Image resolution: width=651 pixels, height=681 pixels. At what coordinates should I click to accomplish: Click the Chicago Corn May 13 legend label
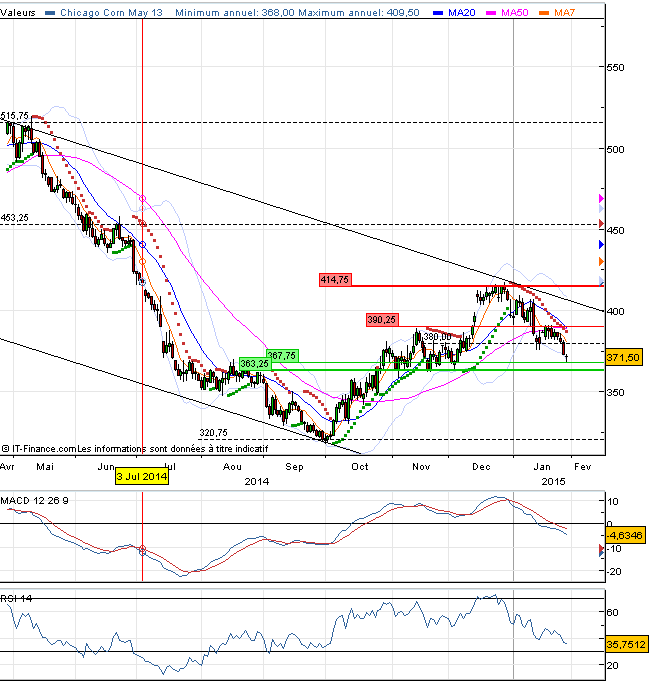(111, 13)
